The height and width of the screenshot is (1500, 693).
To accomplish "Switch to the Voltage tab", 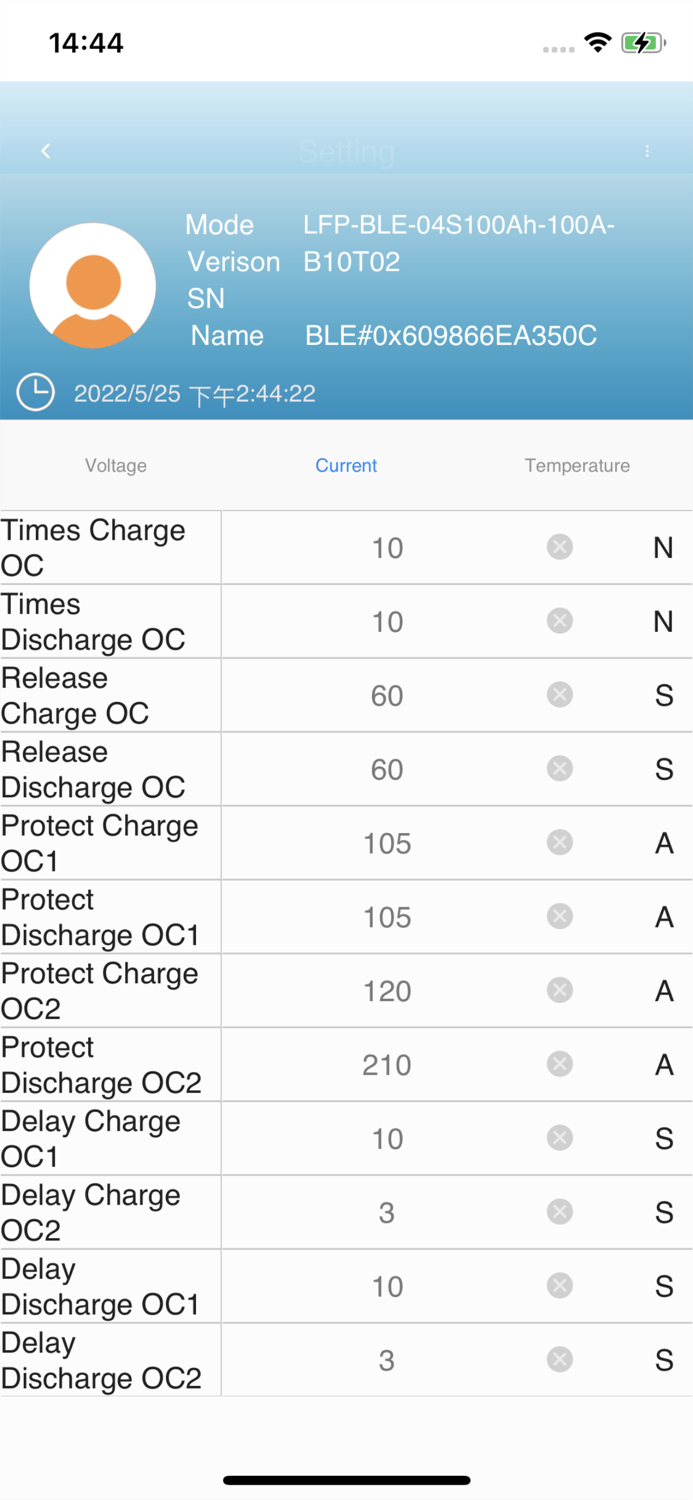I will [116, 466].
